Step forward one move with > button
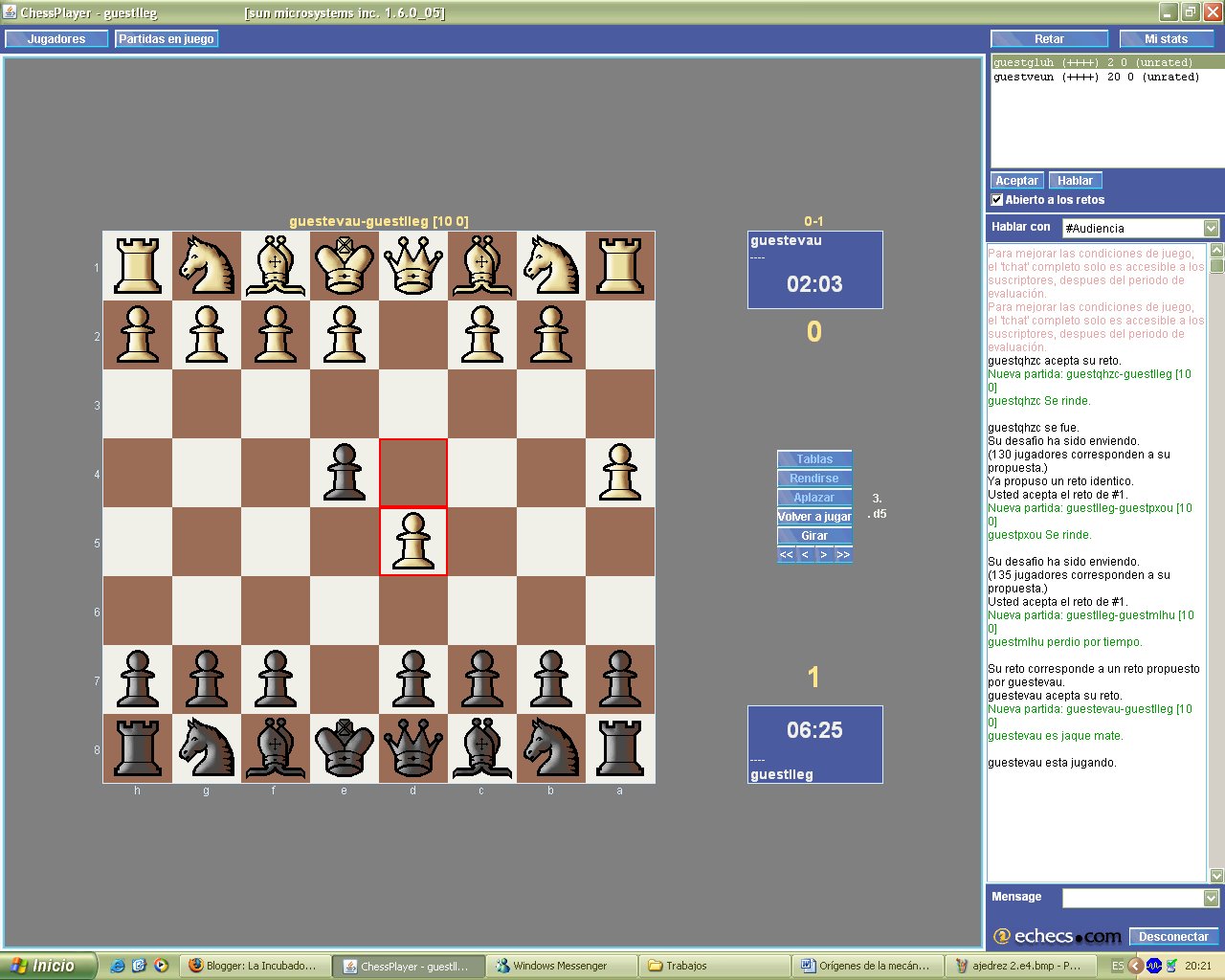This screenshot has height=980, width=1225. pos(824,555)
